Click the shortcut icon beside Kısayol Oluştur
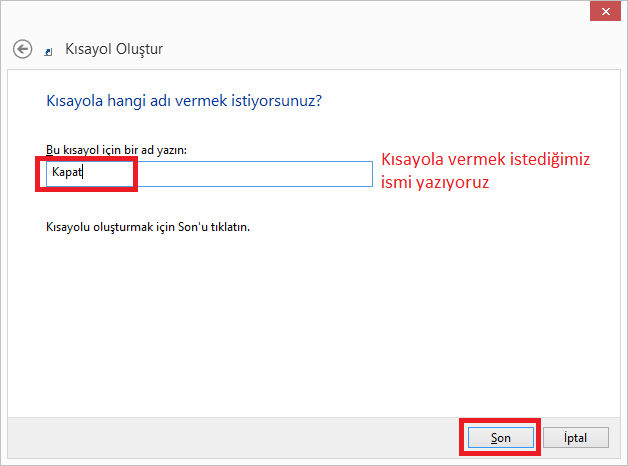The height and width of the screenshot is (466, 628). (x=49, y=50)
